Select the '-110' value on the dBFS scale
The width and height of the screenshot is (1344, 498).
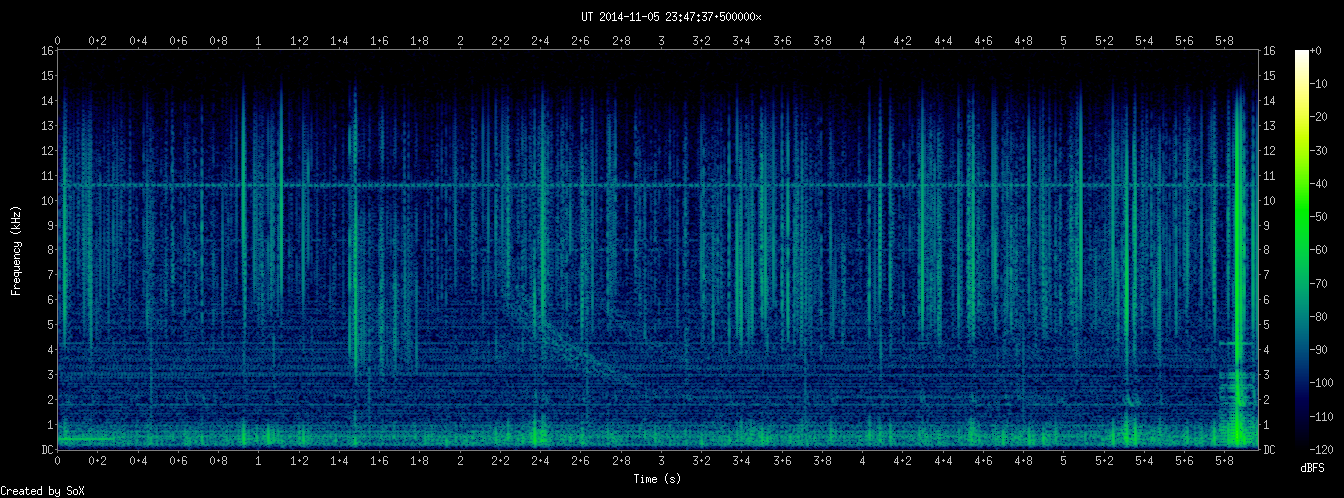click(1323, 417)
